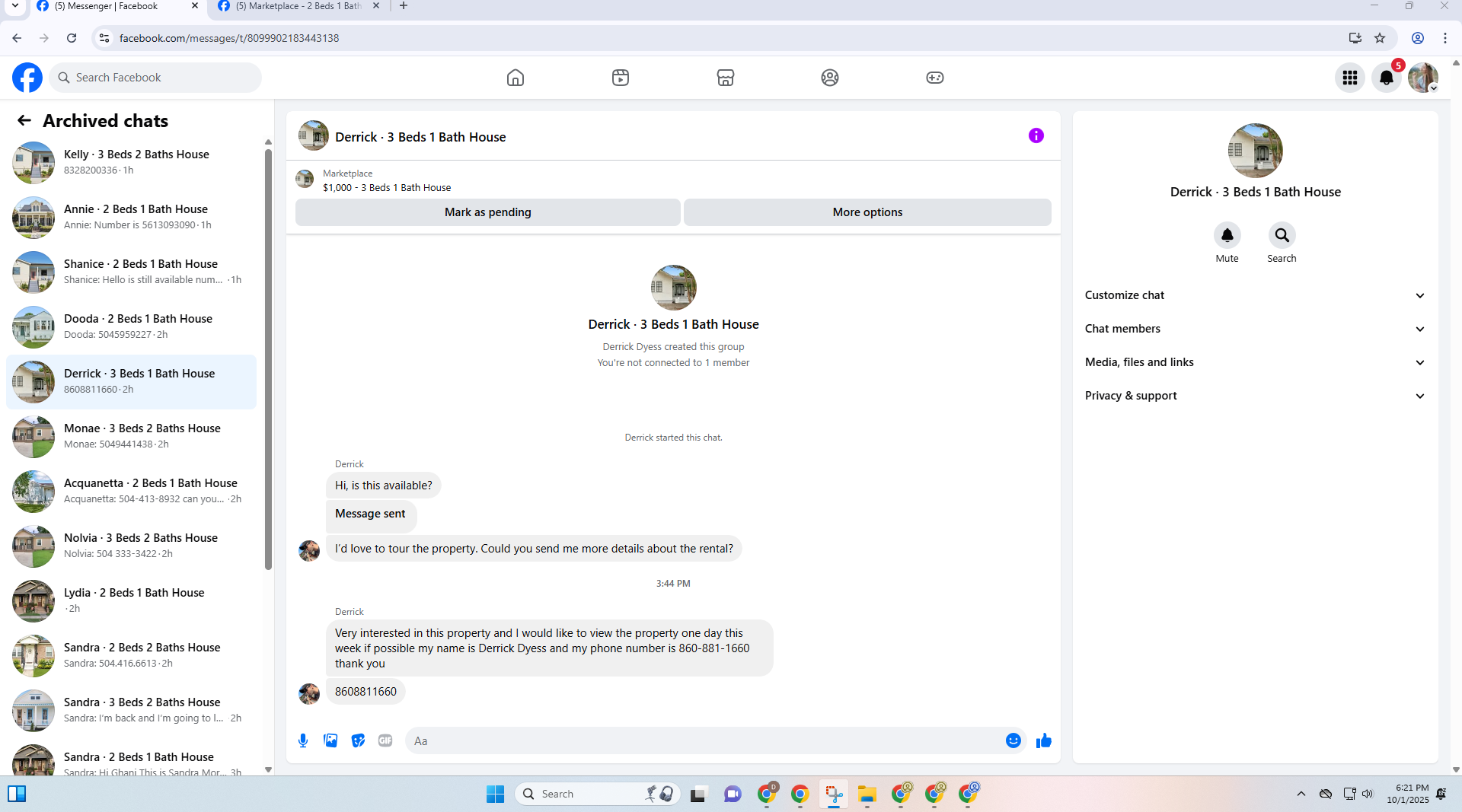Viewport: 1462px width, 812px height.
Task: Expand the Customize chat section
Action: (1256, 295)
